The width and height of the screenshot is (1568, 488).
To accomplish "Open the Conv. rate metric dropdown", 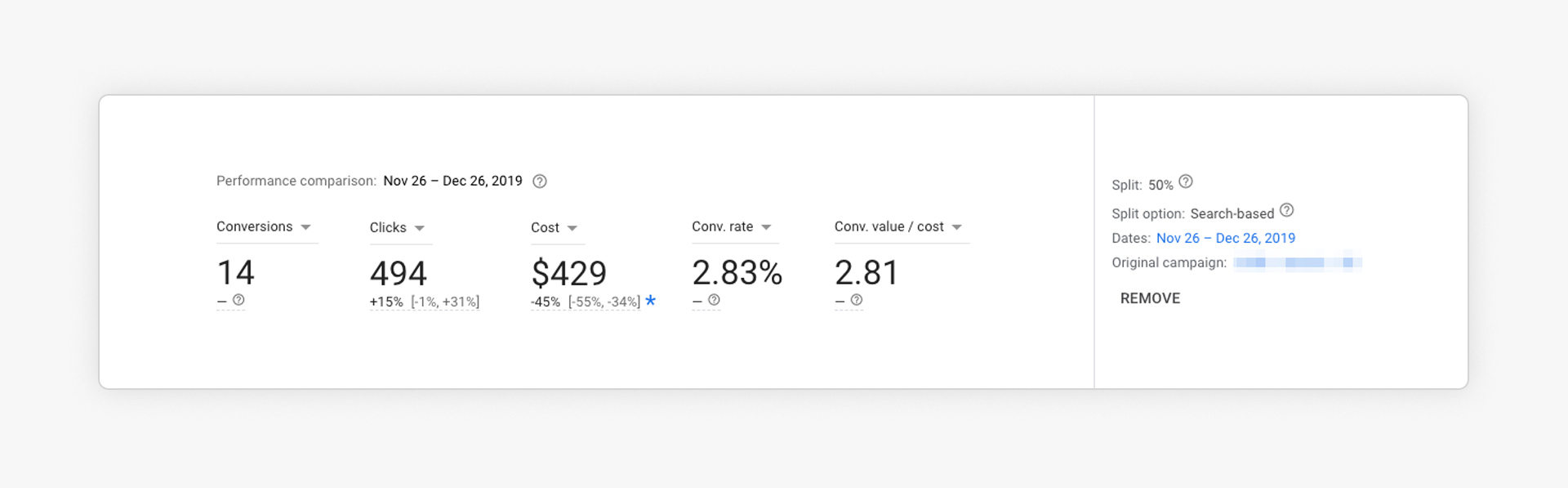I will point(766,227).
